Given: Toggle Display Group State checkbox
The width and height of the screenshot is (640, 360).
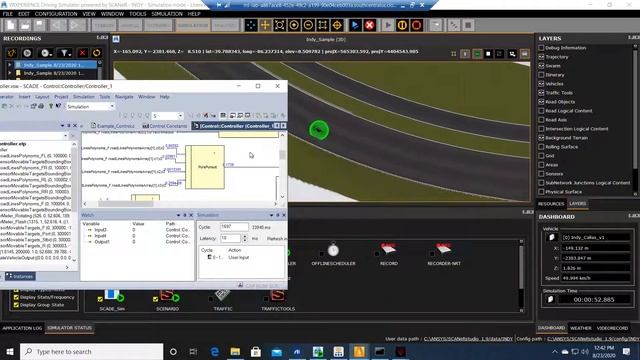Looking at the screenshot, I should (x=16, y=305).
